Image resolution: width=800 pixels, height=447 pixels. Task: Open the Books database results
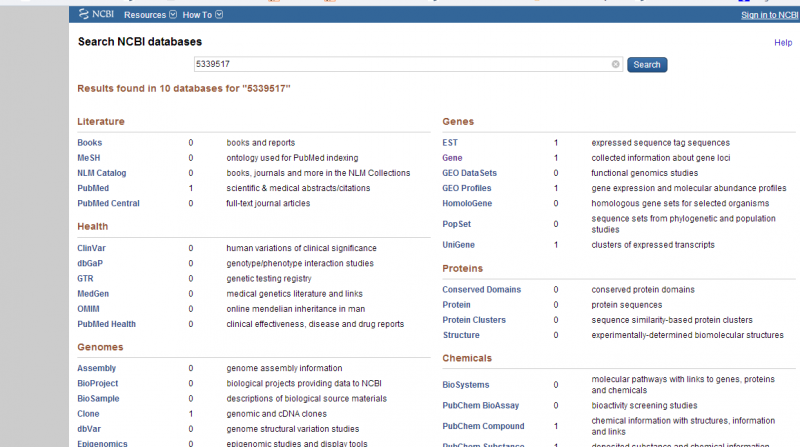tap(90, 143)
